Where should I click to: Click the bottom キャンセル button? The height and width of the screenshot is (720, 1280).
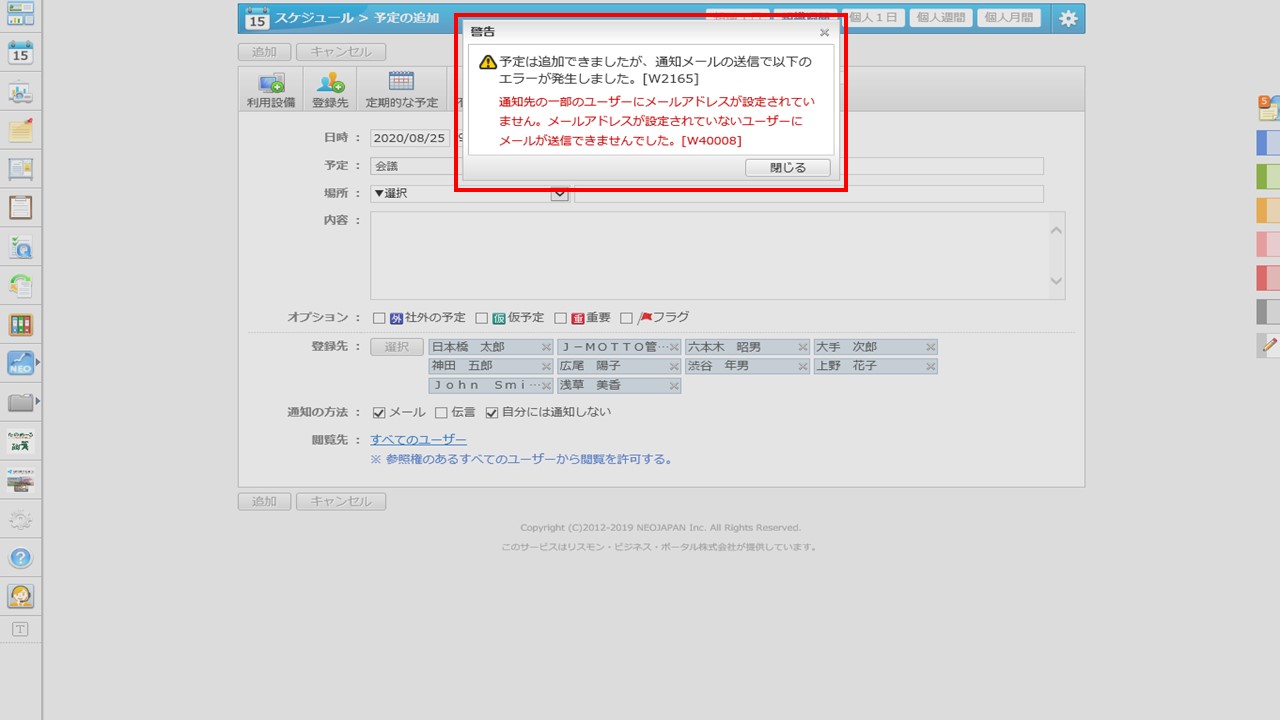341,501
